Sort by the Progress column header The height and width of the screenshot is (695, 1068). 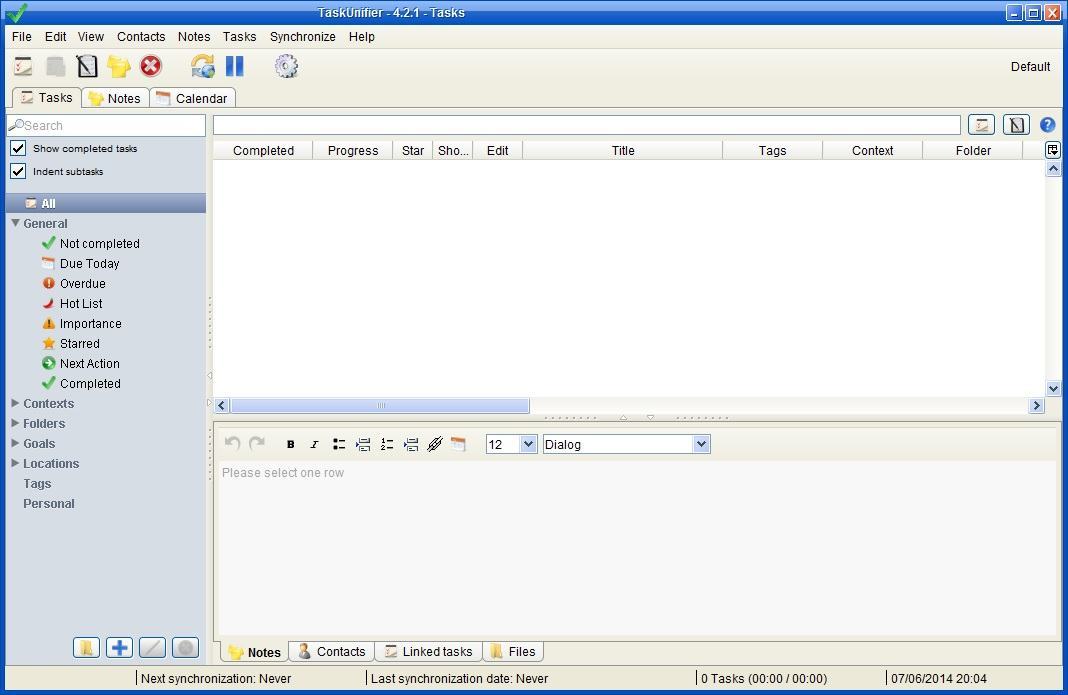[353, 150]
